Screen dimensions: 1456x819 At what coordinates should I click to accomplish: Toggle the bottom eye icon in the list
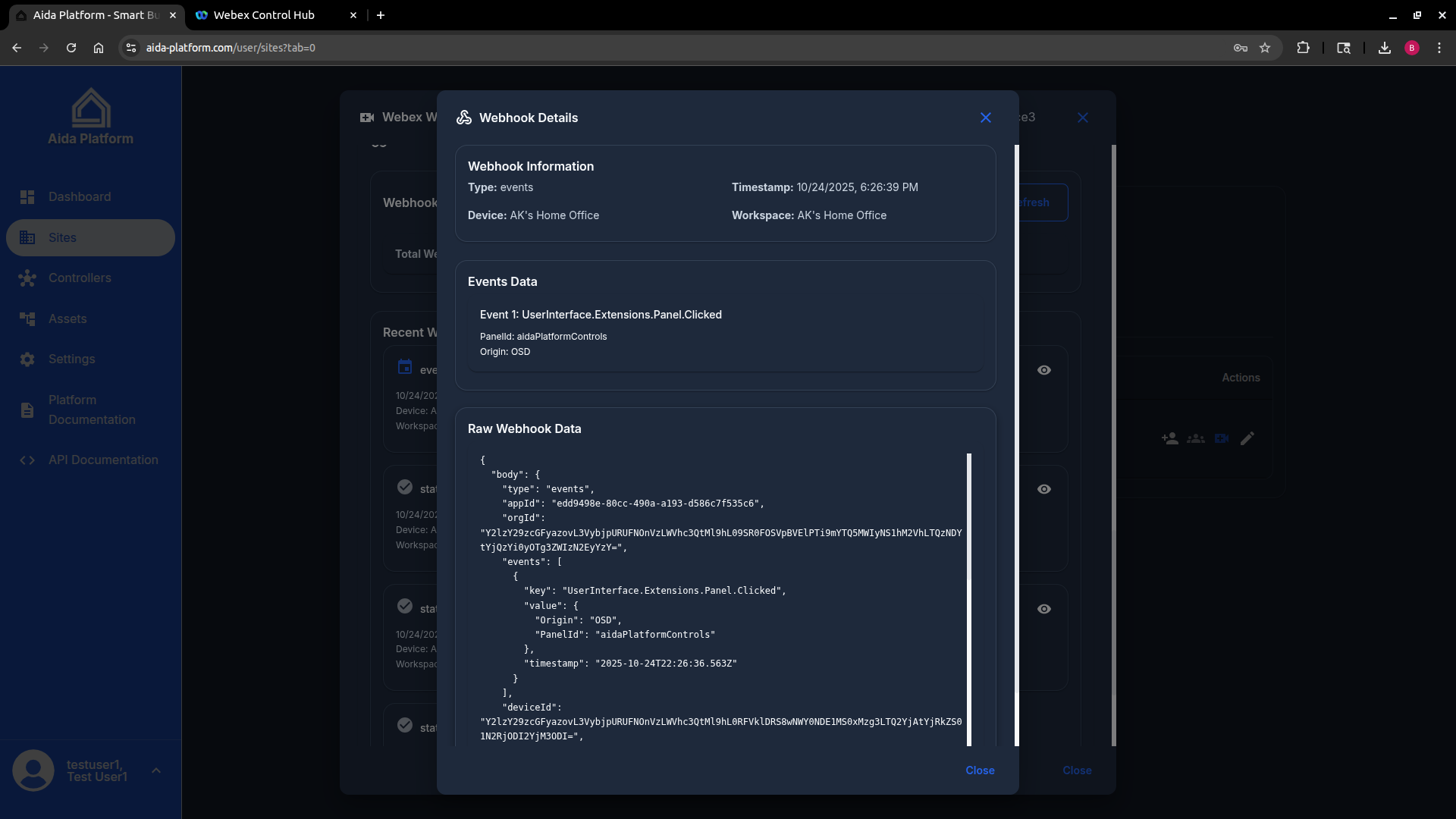(1044, 608)
